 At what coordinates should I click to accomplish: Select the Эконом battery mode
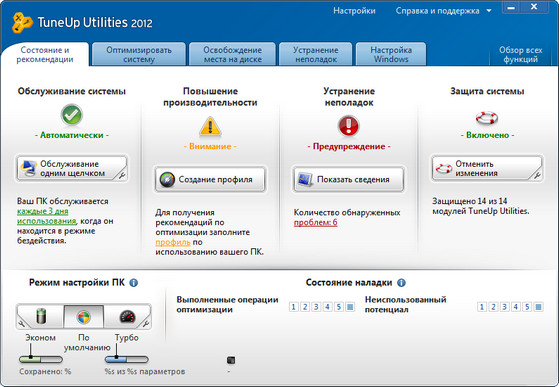click(41, 316)
